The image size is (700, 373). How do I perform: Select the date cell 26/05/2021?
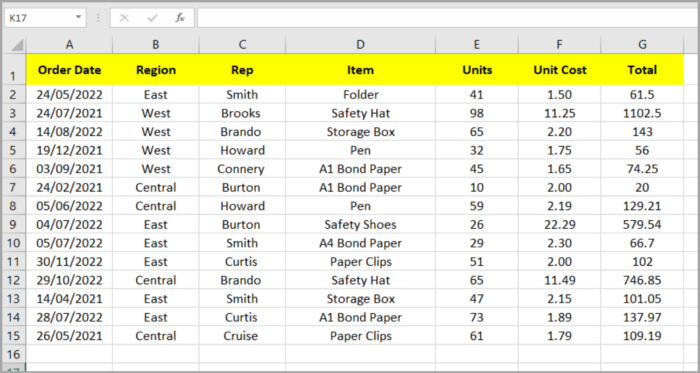pos(69,336)
